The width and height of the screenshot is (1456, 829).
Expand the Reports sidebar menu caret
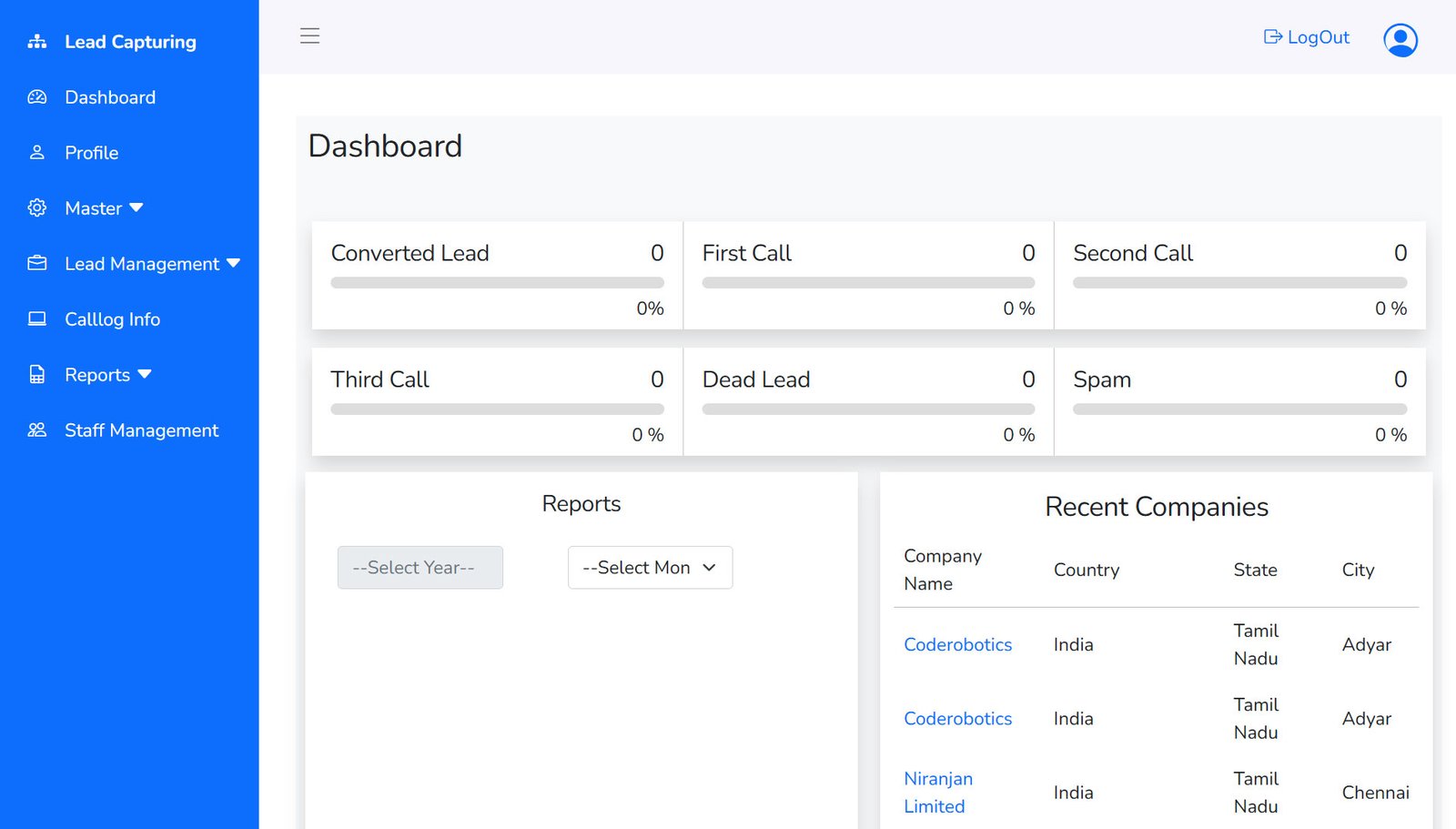tap(145, 375)
